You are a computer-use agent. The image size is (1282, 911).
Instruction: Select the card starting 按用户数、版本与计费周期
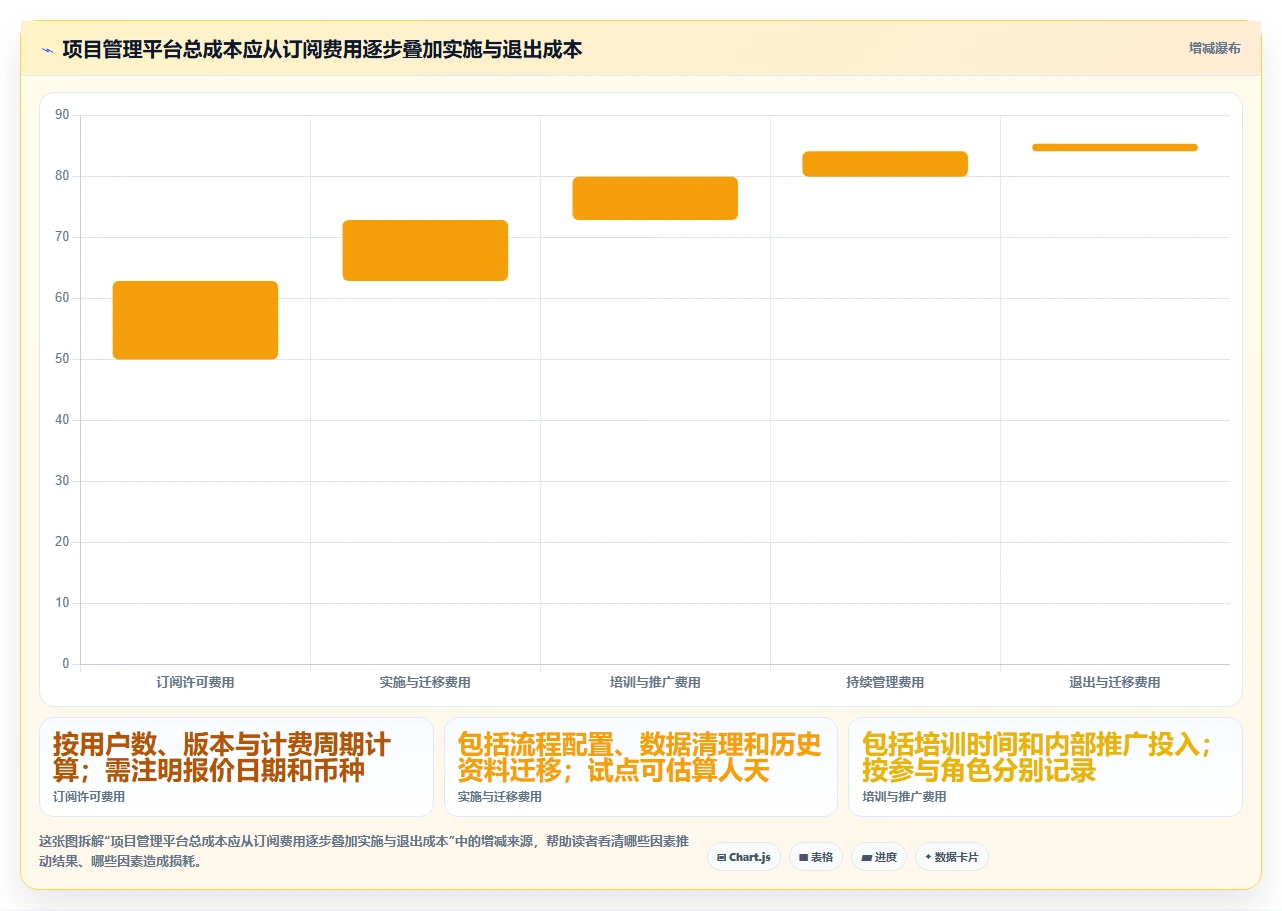tap(236, 767)
